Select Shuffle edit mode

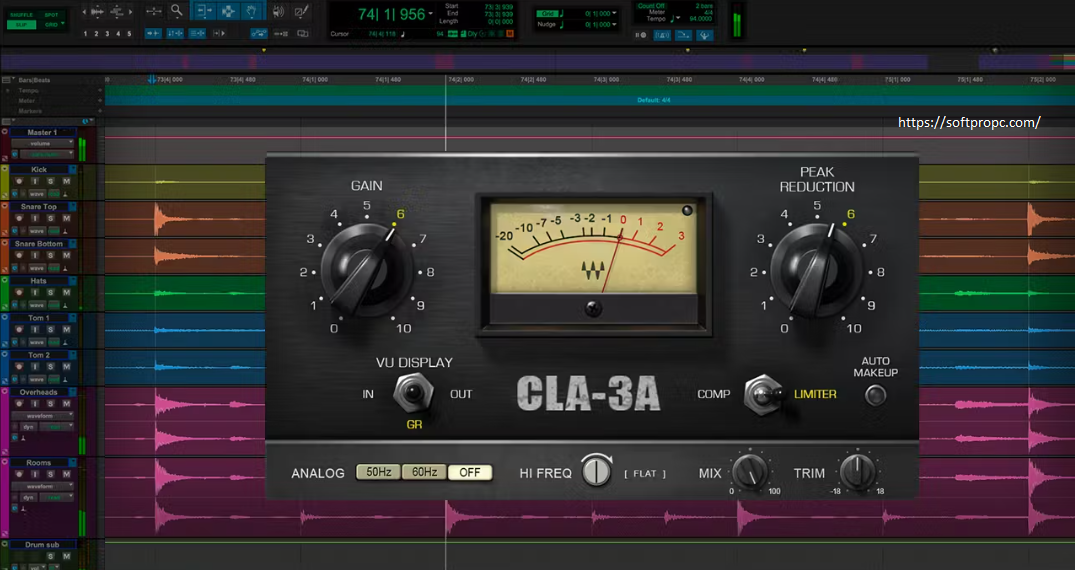[x=21, y=14]
